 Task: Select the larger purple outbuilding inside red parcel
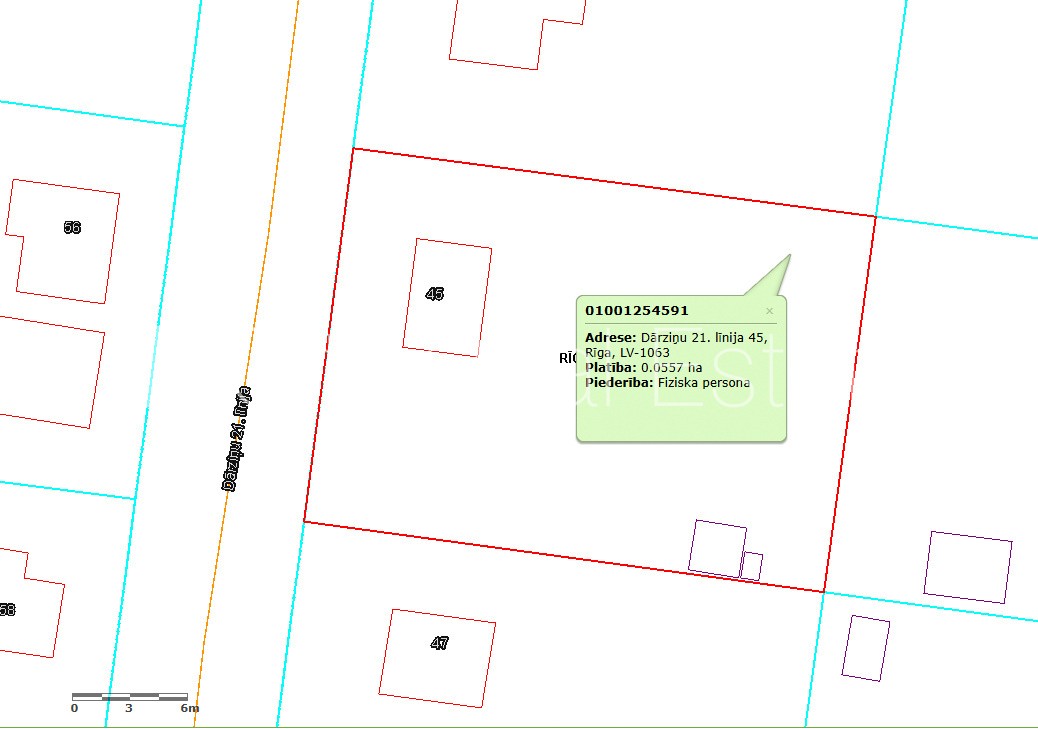click(x=717, y=548)
